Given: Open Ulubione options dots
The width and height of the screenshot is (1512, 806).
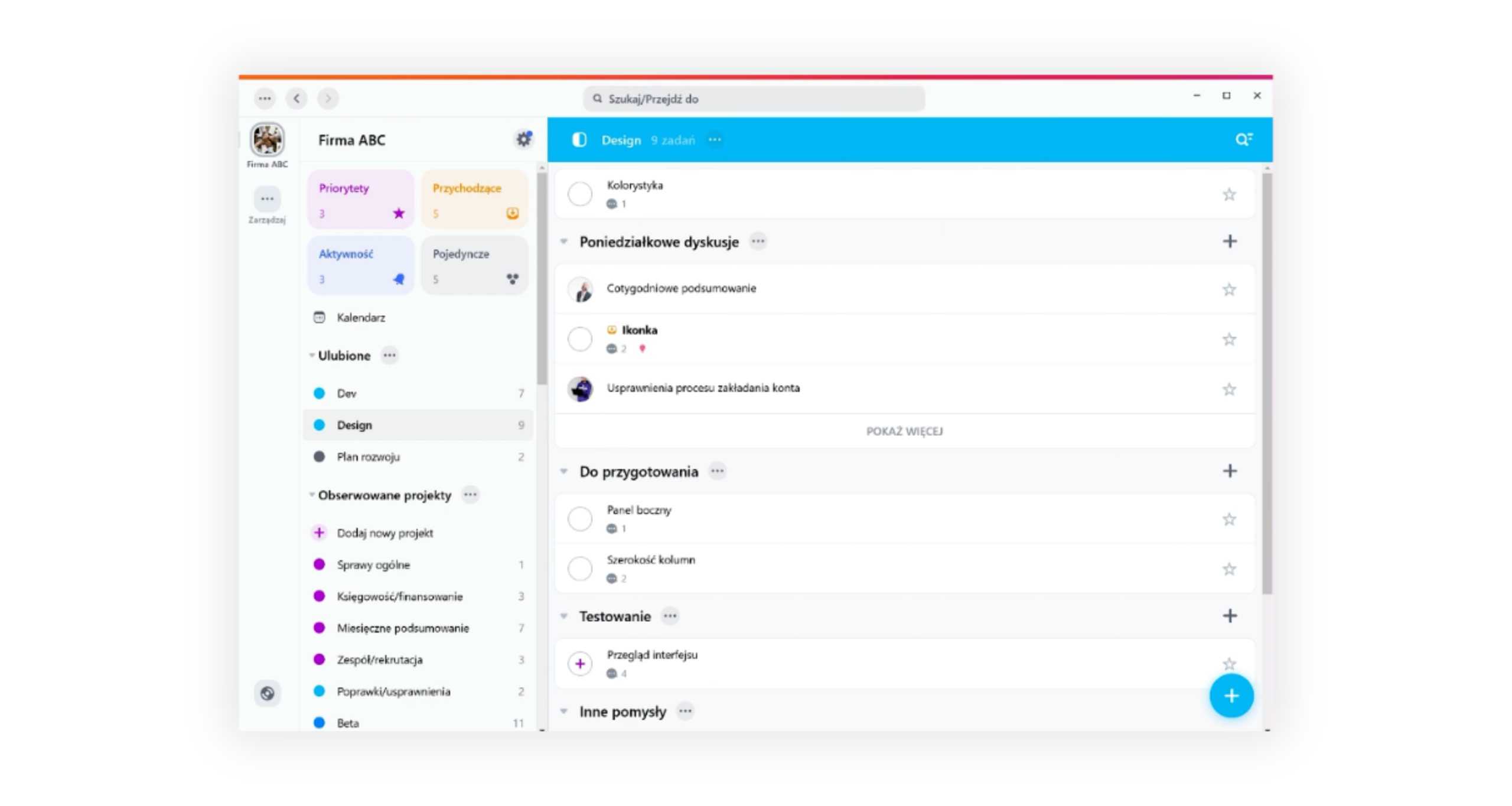Looking at the screenshot, I should click(x=389, y=355).
